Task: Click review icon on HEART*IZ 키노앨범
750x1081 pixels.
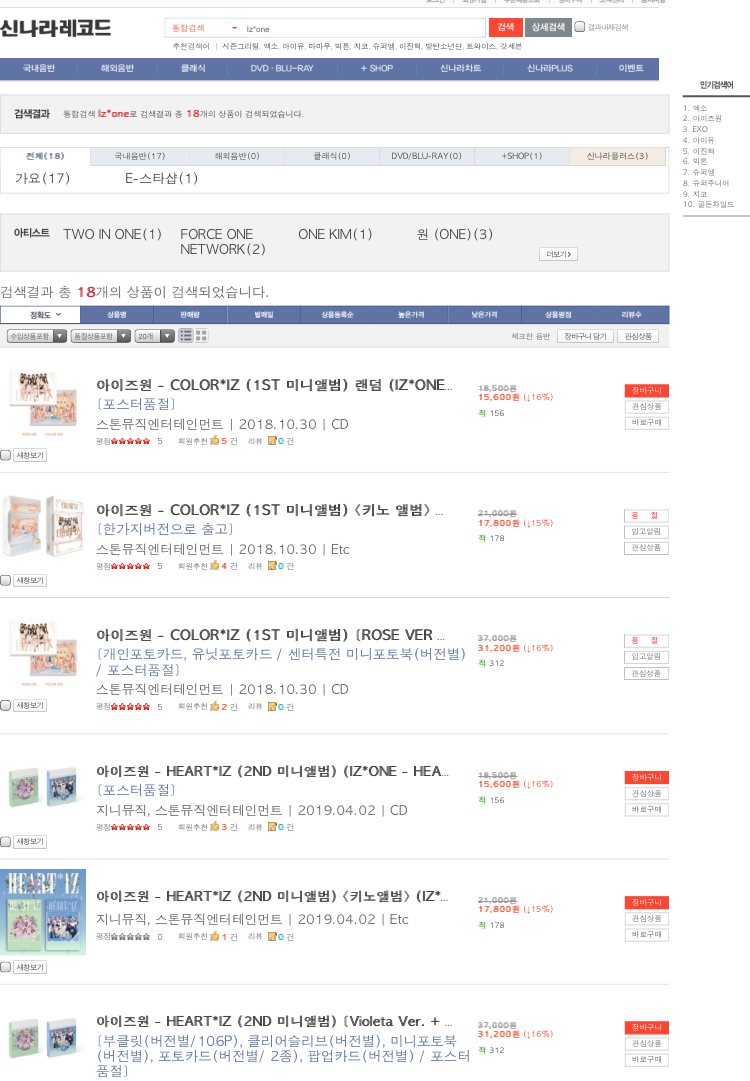Action: [x=272, y=937]
